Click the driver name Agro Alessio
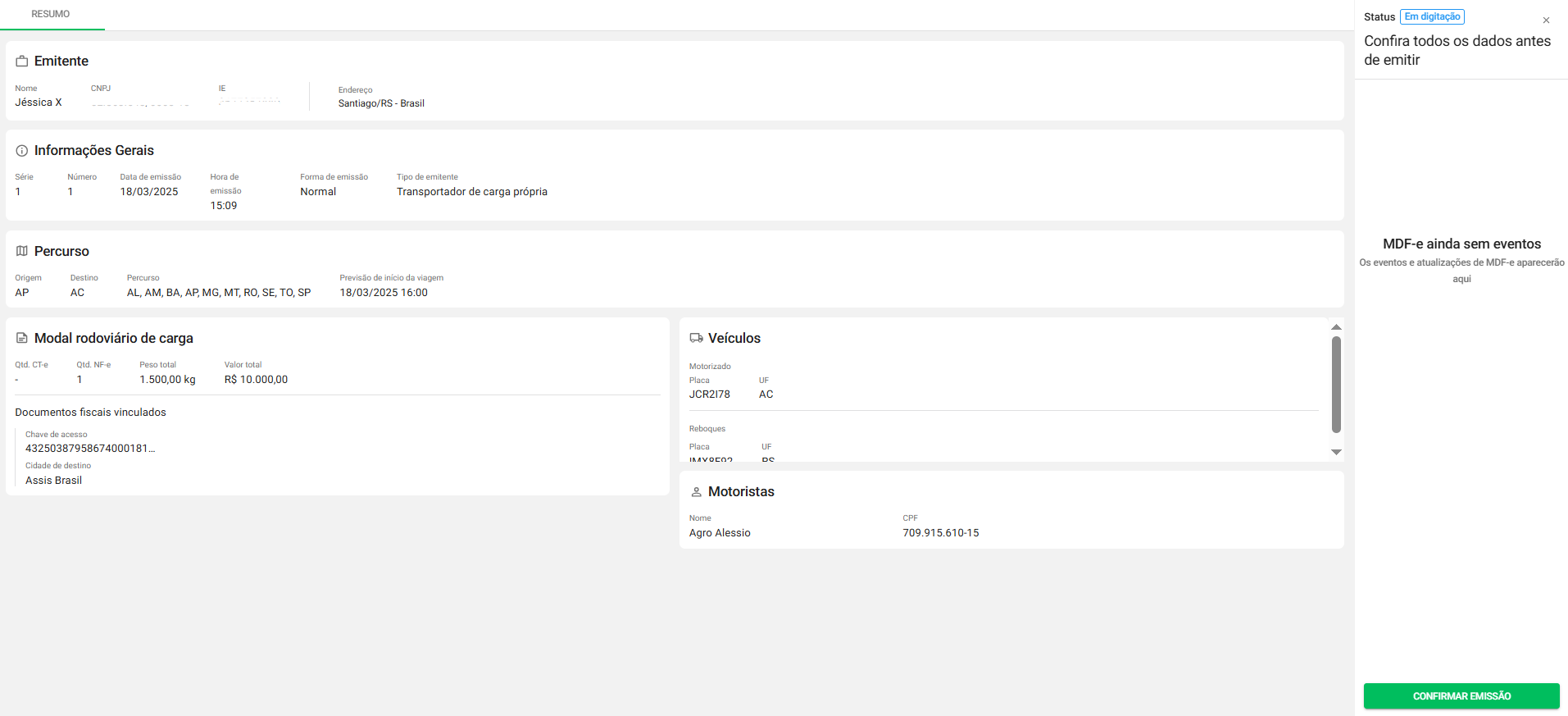The image size is (1568, 716). 720,533
